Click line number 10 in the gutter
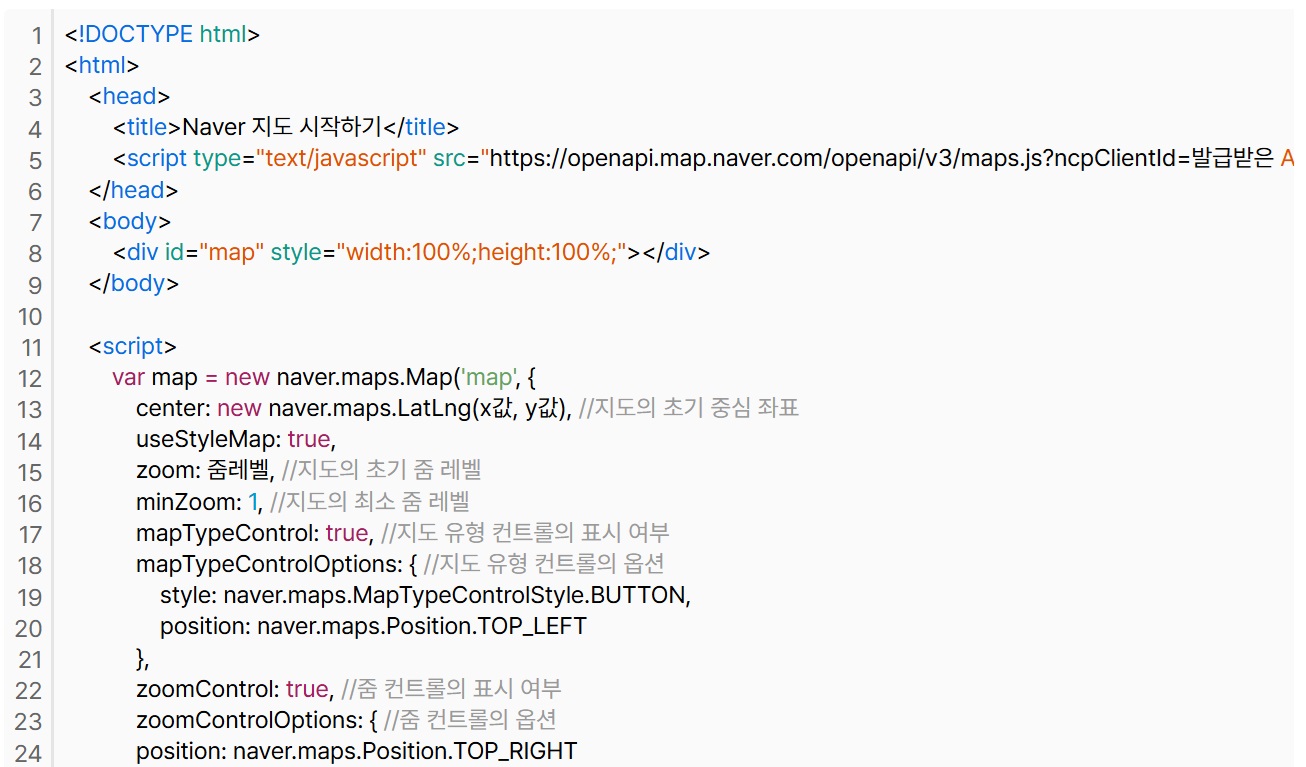This screenshot has height=767, width=1306. tap(30, 316)
